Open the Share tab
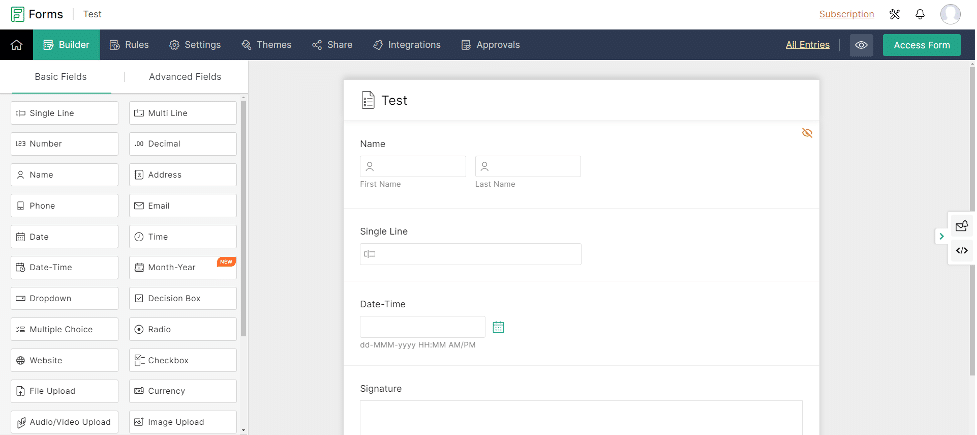This screenshot has width=977, height=435. [332, 45]
